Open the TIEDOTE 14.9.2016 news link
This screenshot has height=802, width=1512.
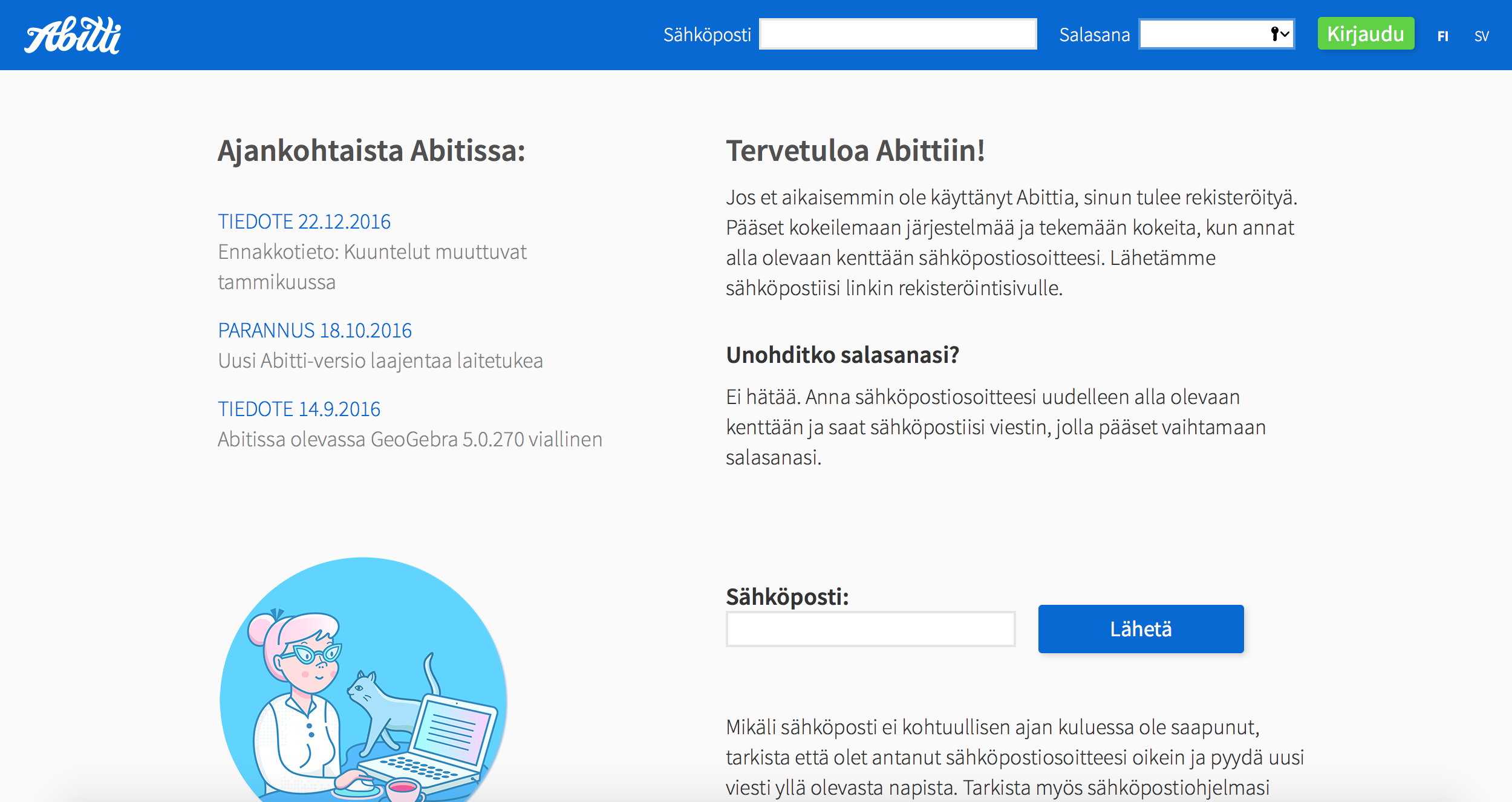[x=299, y=409]
